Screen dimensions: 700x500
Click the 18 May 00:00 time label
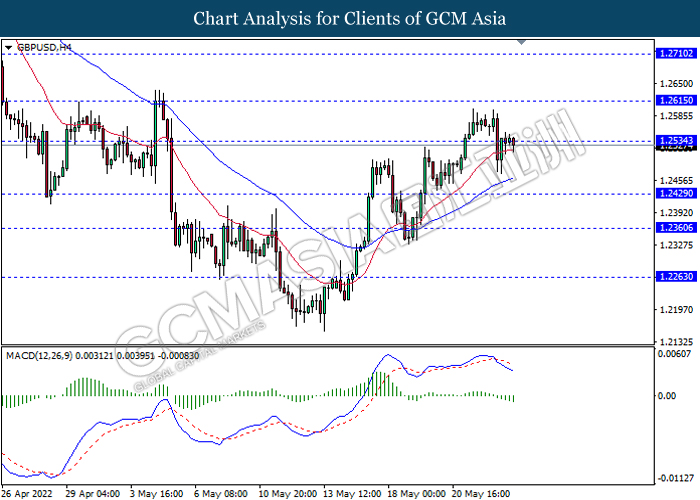point(417,494)
